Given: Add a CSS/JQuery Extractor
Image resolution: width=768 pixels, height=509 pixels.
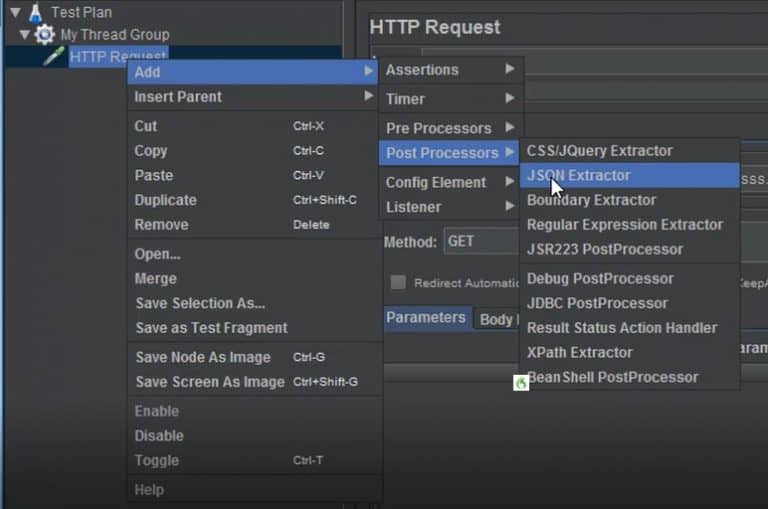Looking at the screenshot, I should pyautogui.click(x=630, y=150).
